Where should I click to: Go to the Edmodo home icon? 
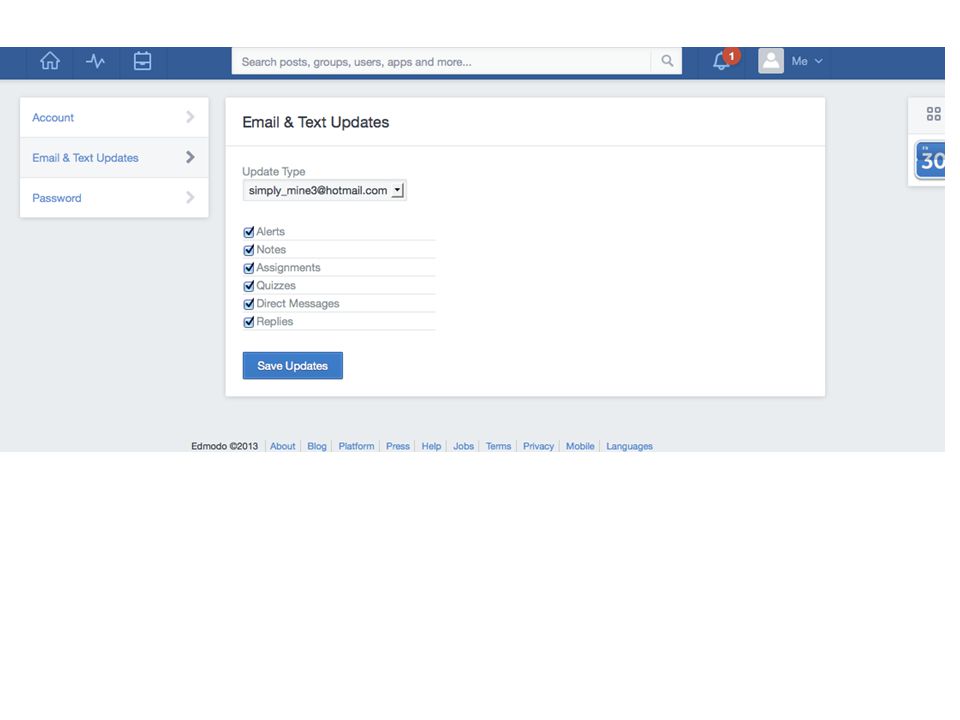click(50, 61)
